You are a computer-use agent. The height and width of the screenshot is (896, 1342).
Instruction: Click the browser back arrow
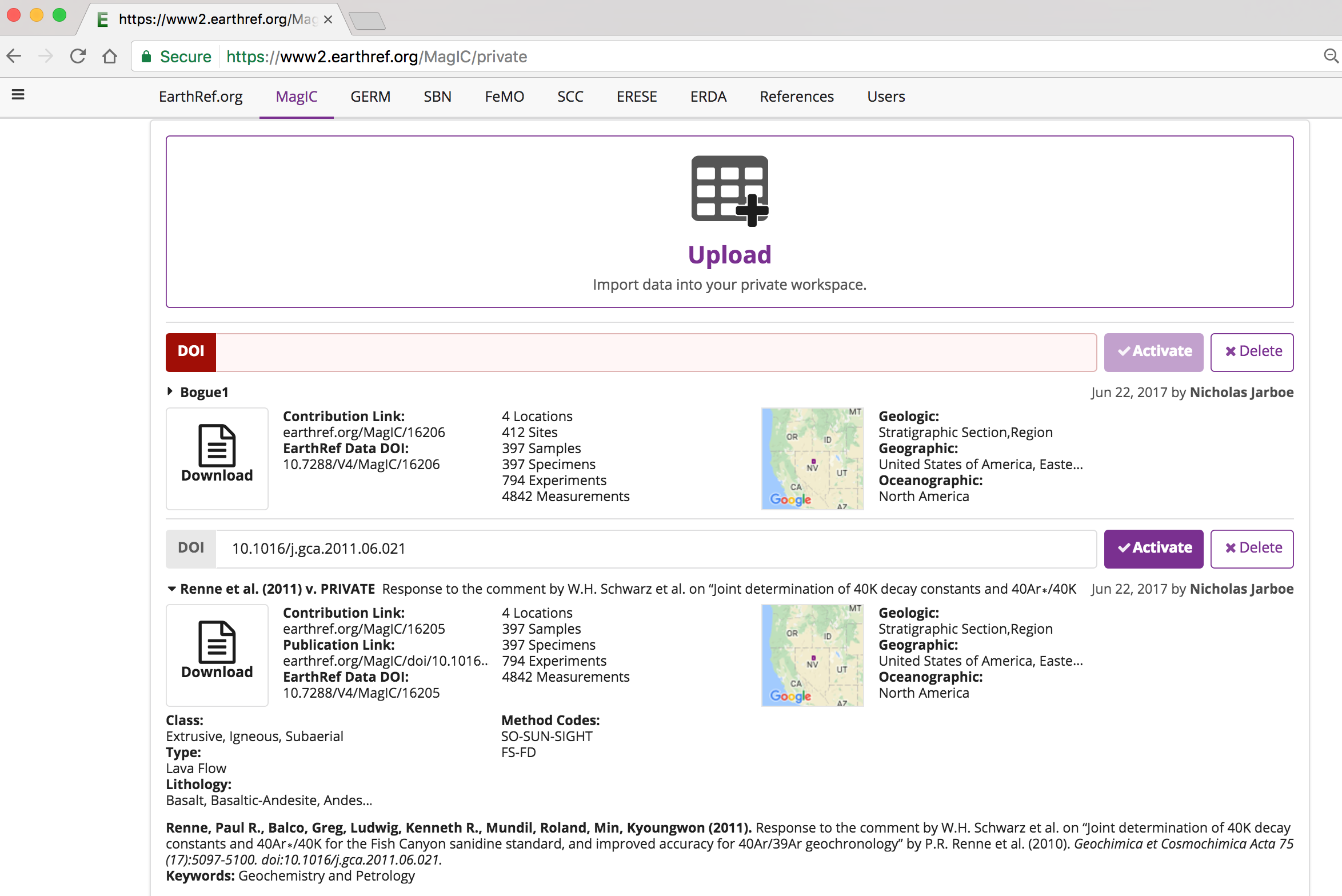click(14, 56)
